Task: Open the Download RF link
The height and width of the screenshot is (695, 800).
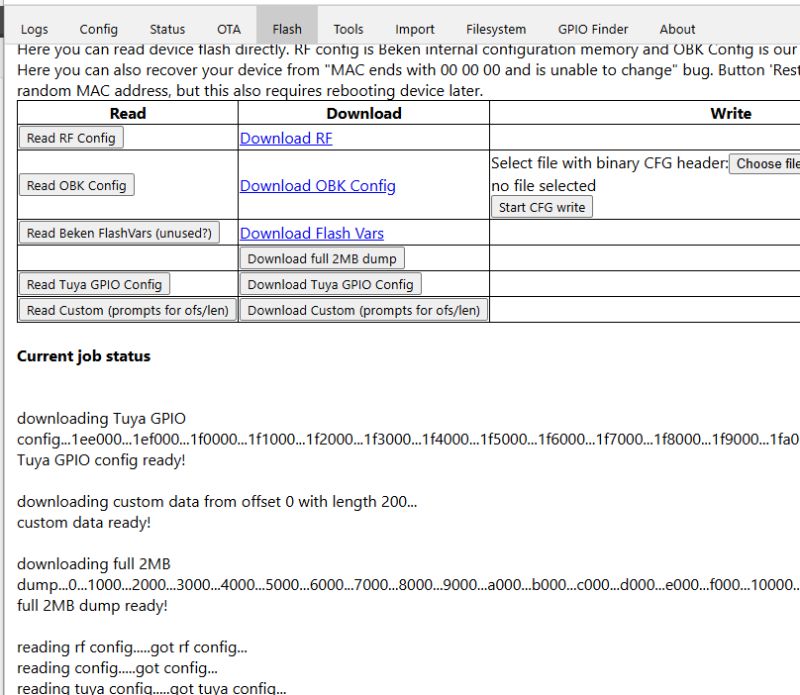Action: [x=285, y=137]
